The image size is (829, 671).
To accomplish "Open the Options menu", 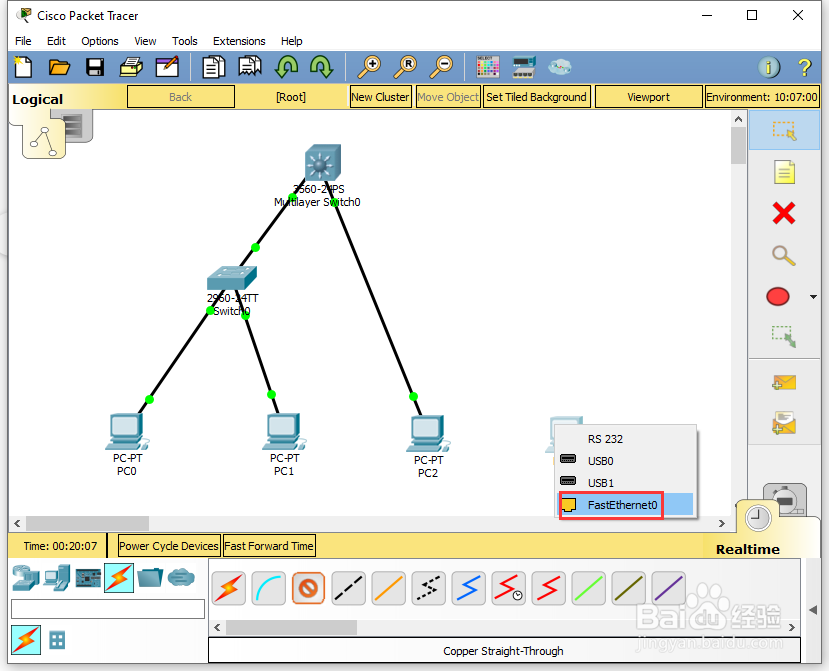I will coord(99,41).
